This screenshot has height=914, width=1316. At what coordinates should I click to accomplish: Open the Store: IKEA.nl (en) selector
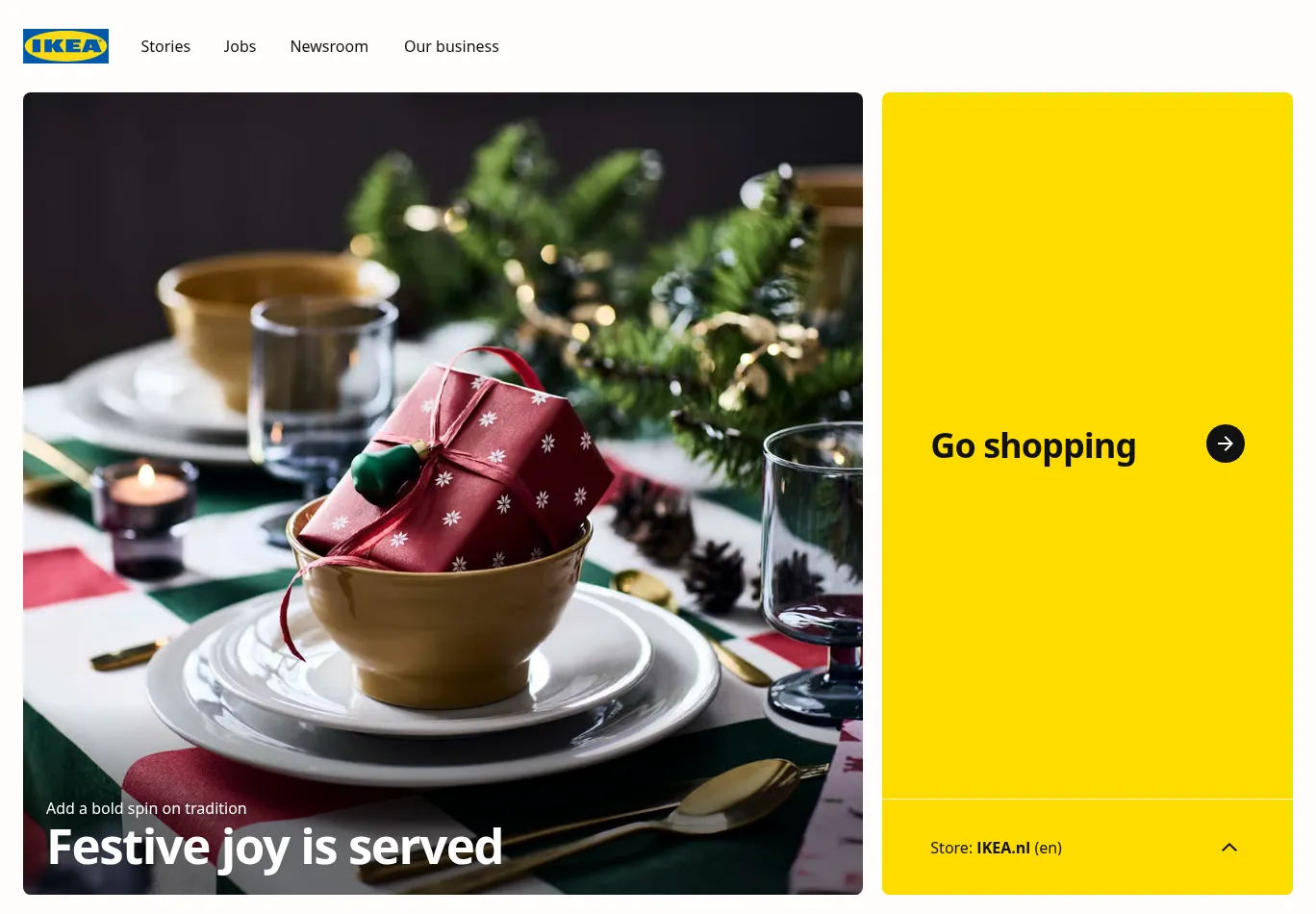pyautogui.click(x=1087, y=848)
